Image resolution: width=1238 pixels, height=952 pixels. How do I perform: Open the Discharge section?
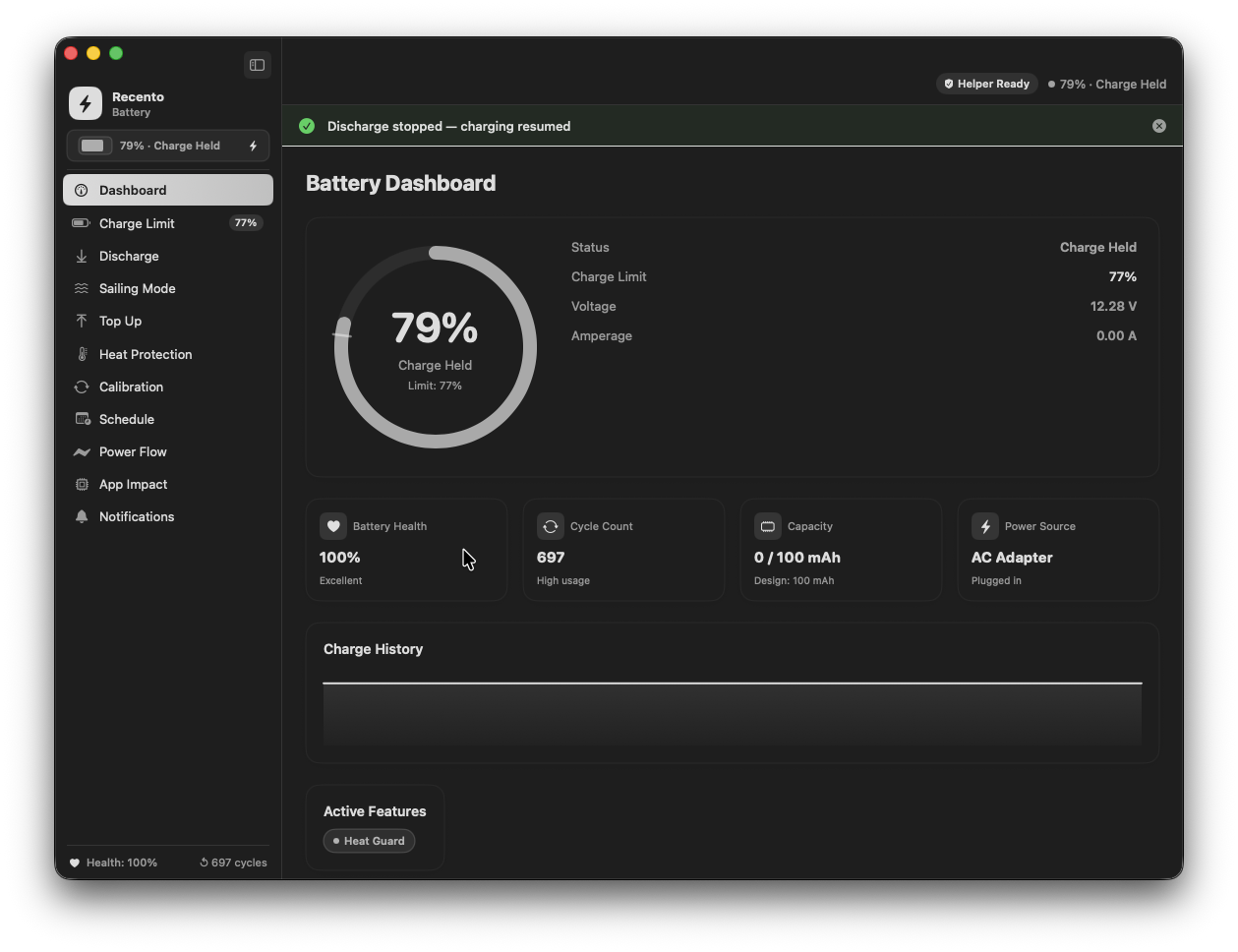pyautogui.click(x=168, y=256)
